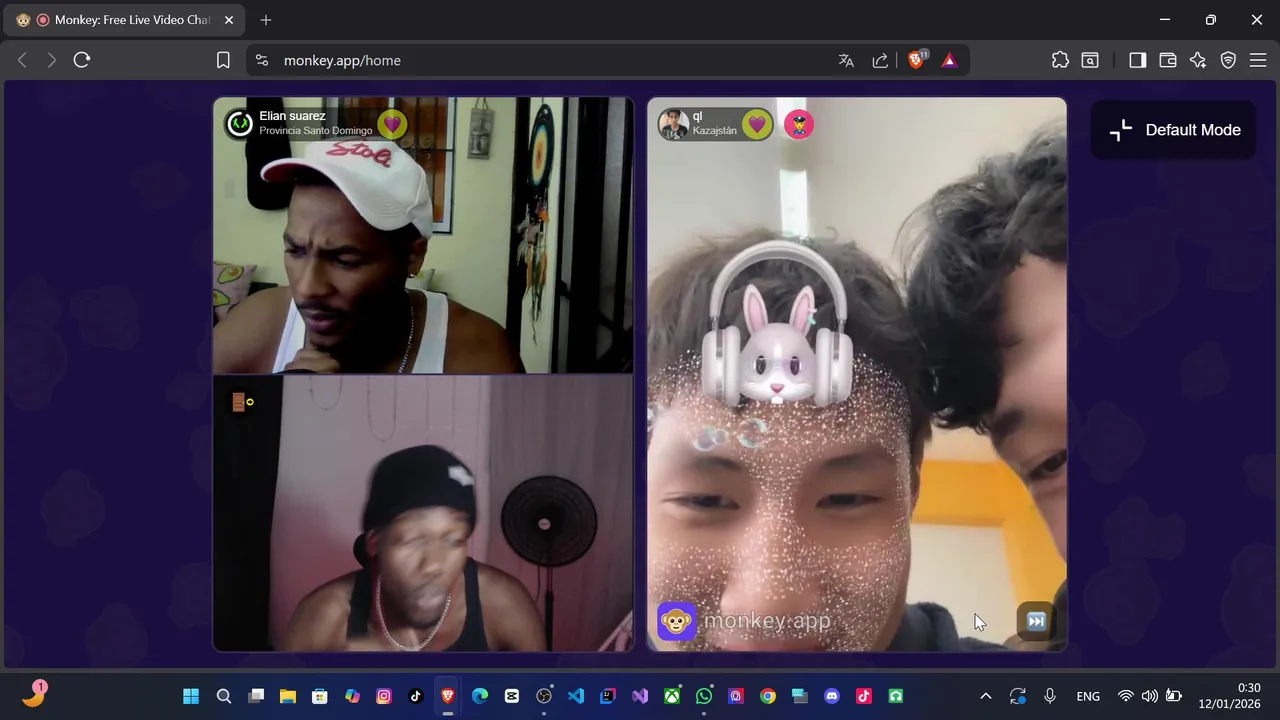The height and width of the screenshot is (720, 1280).
Task: Close the Monkey browser tab
Action: pyautogui.click(x=228, y=20)
